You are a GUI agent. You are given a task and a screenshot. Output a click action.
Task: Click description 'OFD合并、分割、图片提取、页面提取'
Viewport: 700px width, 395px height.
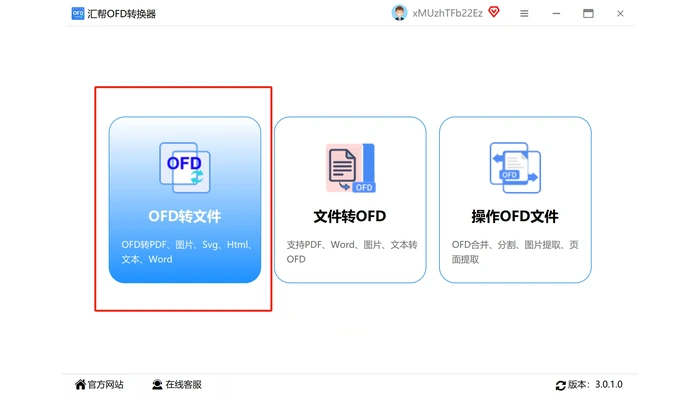tap(515, 252)
